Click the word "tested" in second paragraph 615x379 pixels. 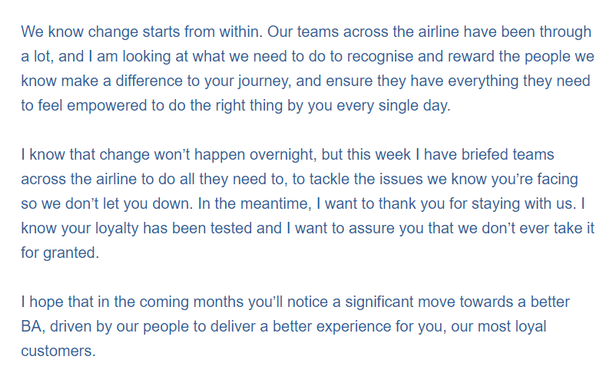click(231, 228)
